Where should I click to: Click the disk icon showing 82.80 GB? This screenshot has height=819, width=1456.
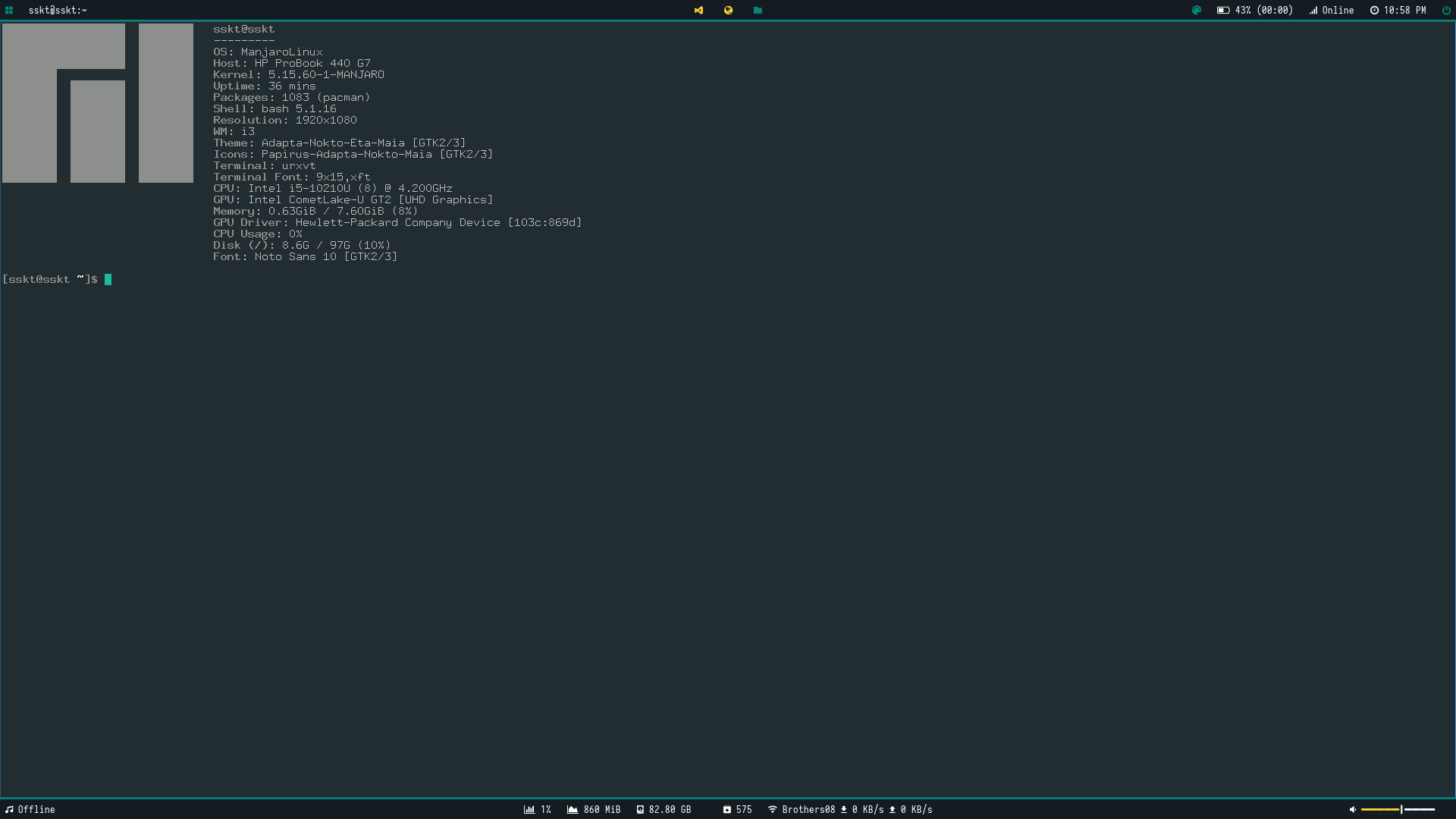tap(639, 809)
